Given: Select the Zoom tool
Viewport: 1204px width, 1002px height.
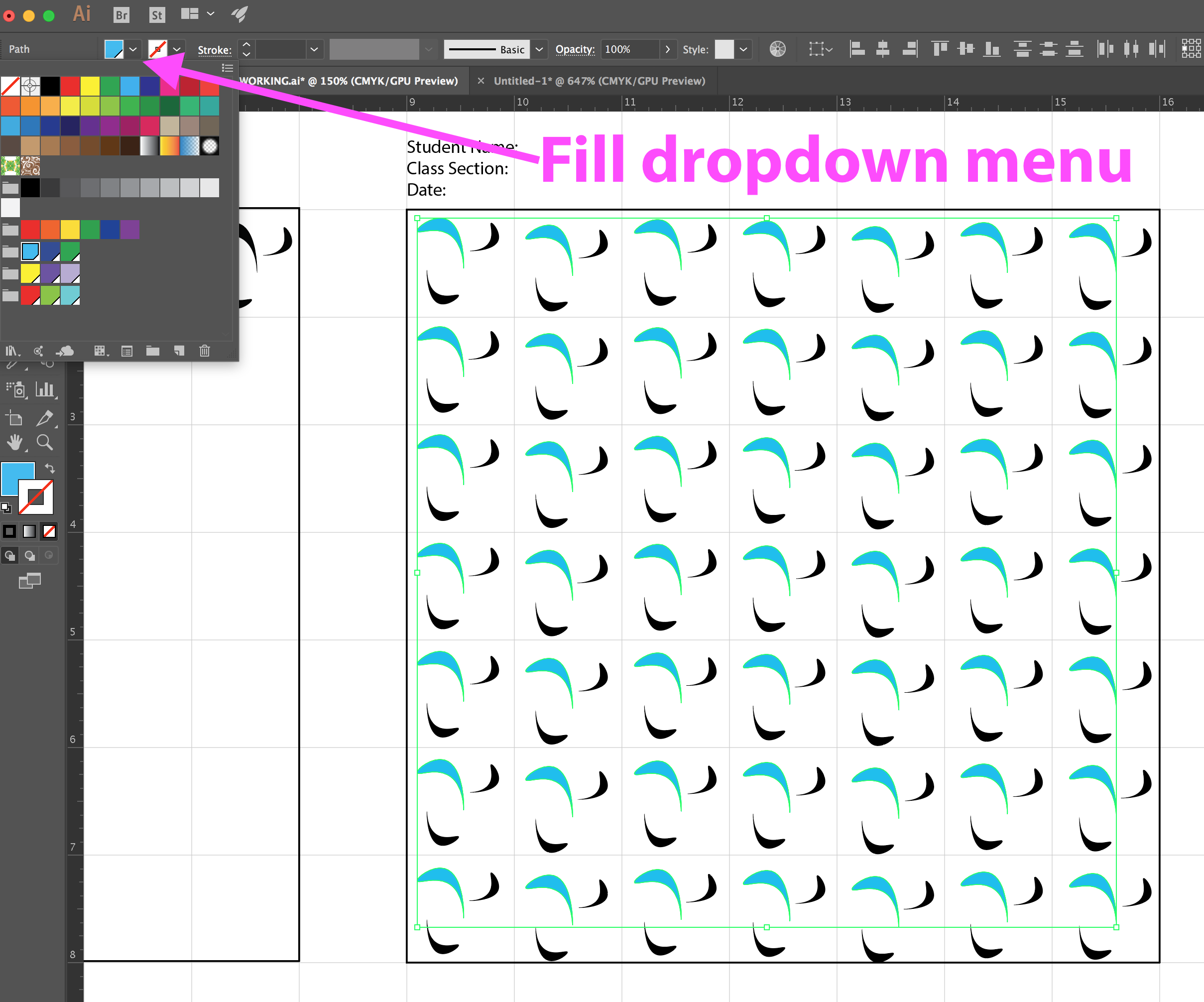Looking at the screenshot, I should pyautogui.click(x=45, y=442).
